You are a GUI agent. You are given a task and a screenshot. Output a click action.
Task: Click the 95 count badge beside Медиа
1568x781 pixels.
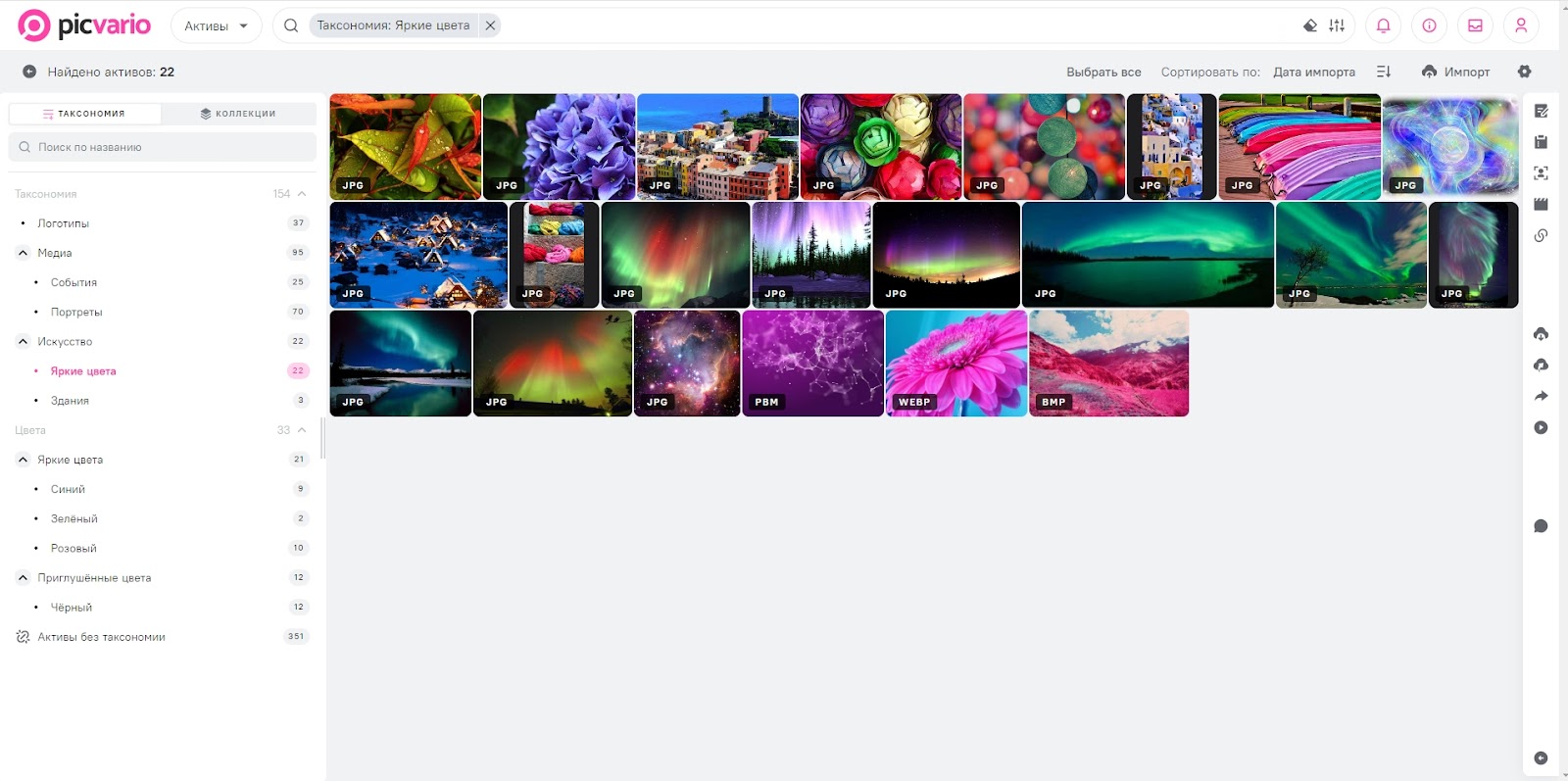click(298, 253)
